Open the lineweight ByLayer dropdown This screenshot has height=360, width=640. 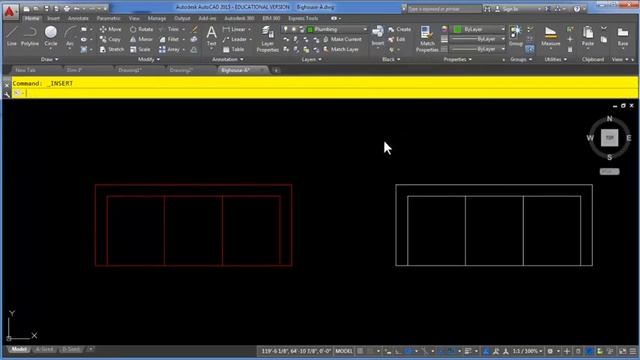(x=478, y=39)
